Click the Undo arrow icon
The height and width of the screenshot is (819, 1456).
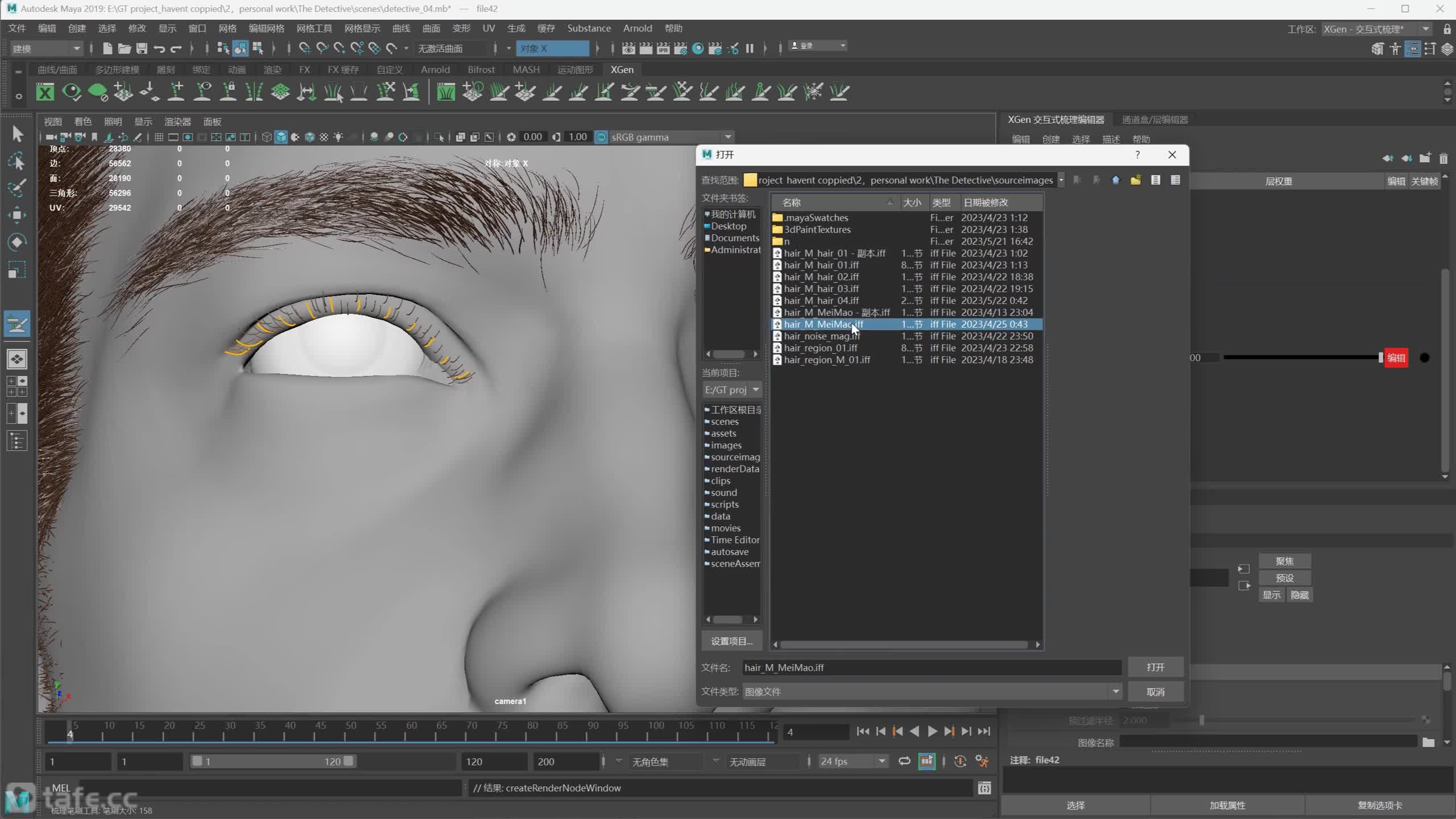[x=159, y=48]
